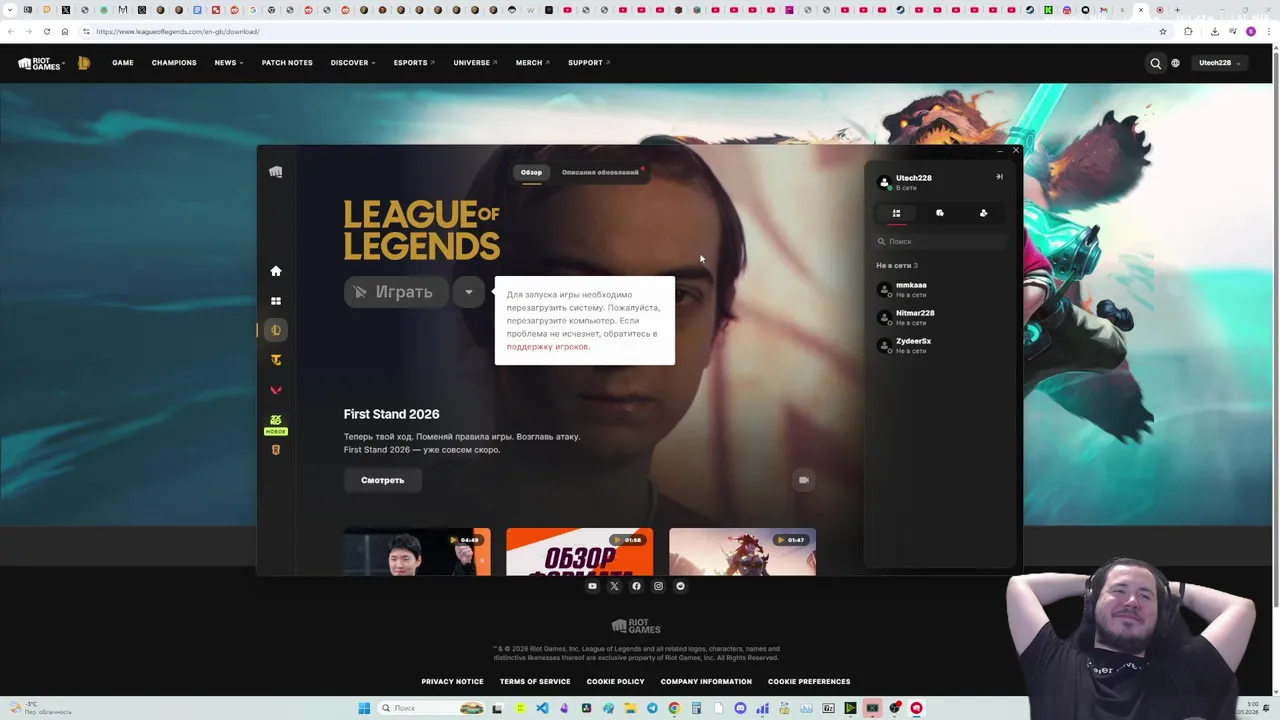
Task: Switch to the Описания обновлений tab
Action: 600,173
